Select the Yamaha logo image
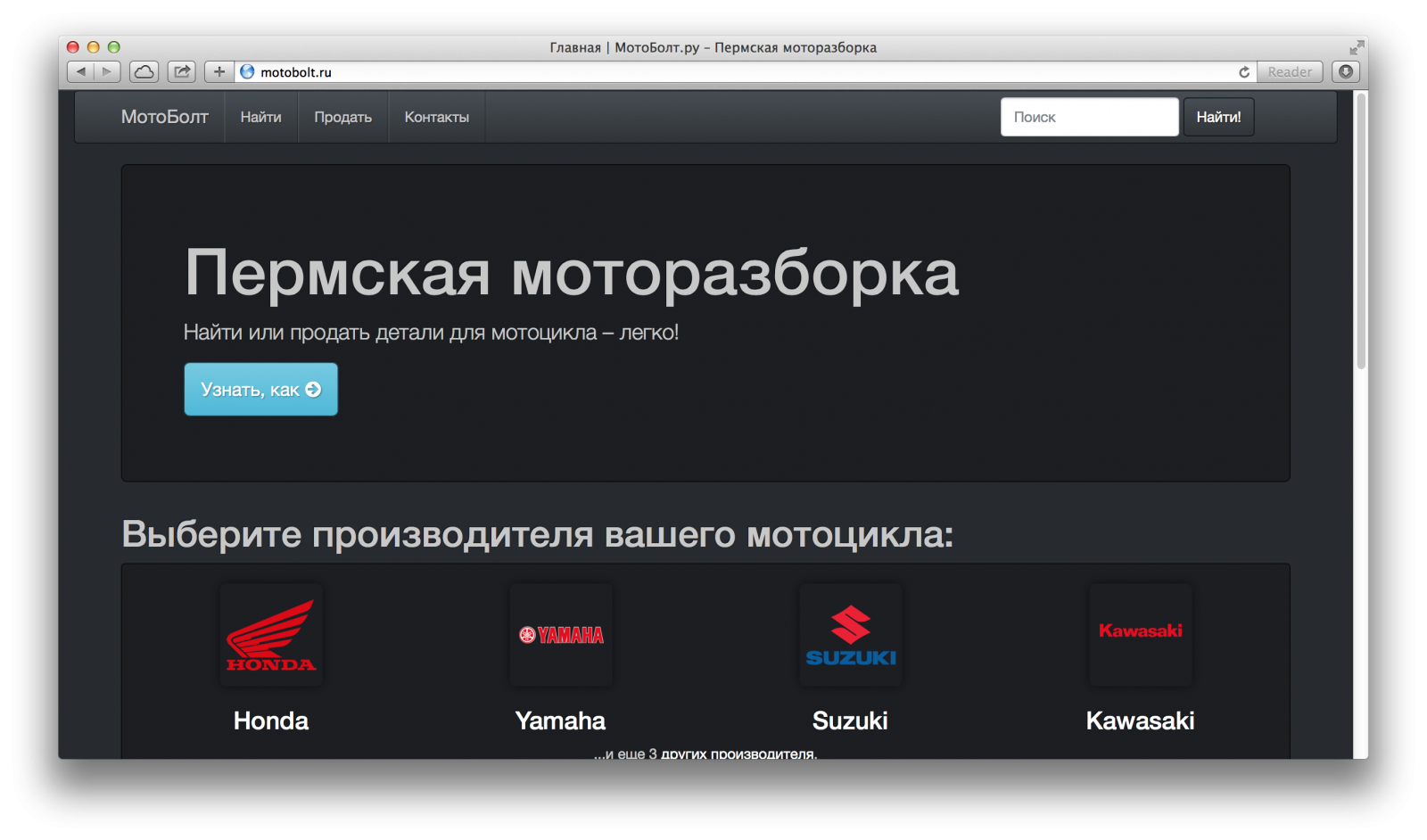Viewport: 1427px width, 840px height. (561, 635)
